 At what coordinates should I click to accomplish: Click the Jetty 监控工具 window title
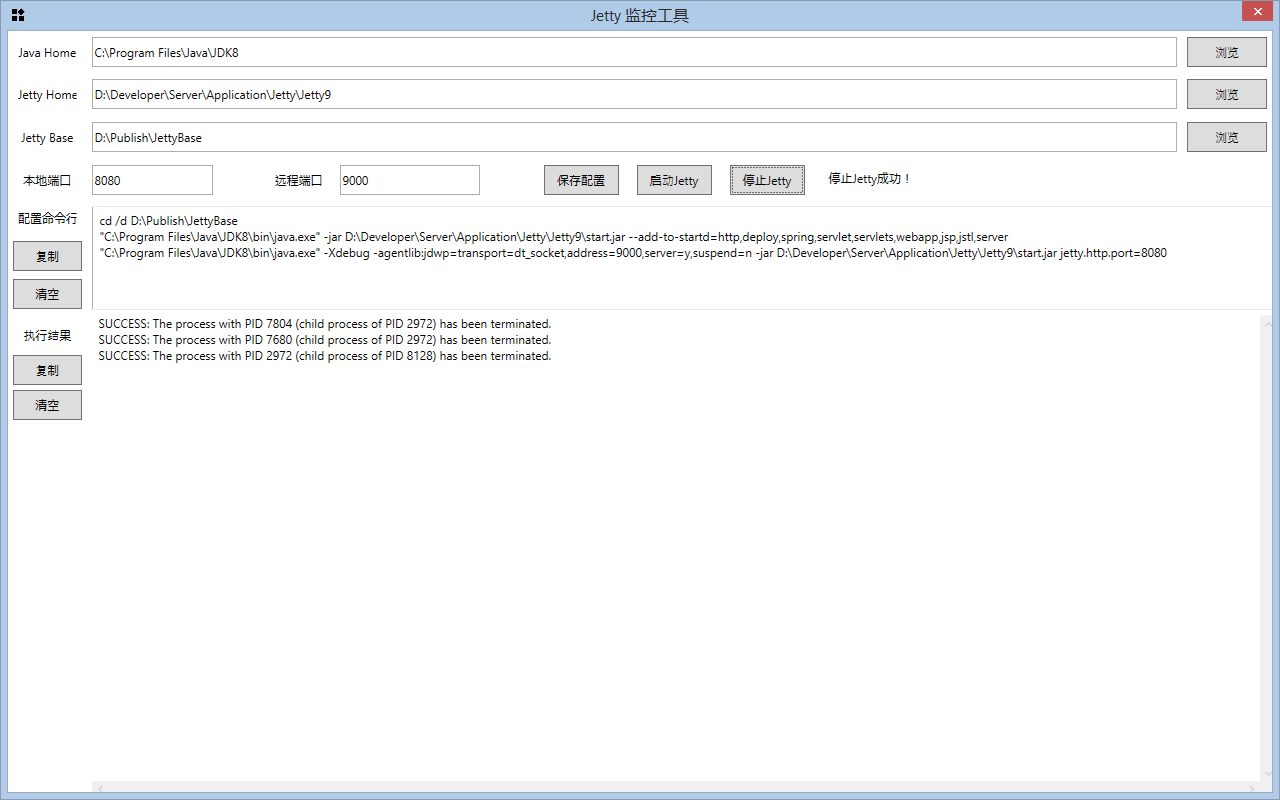[x=640, y=16]
